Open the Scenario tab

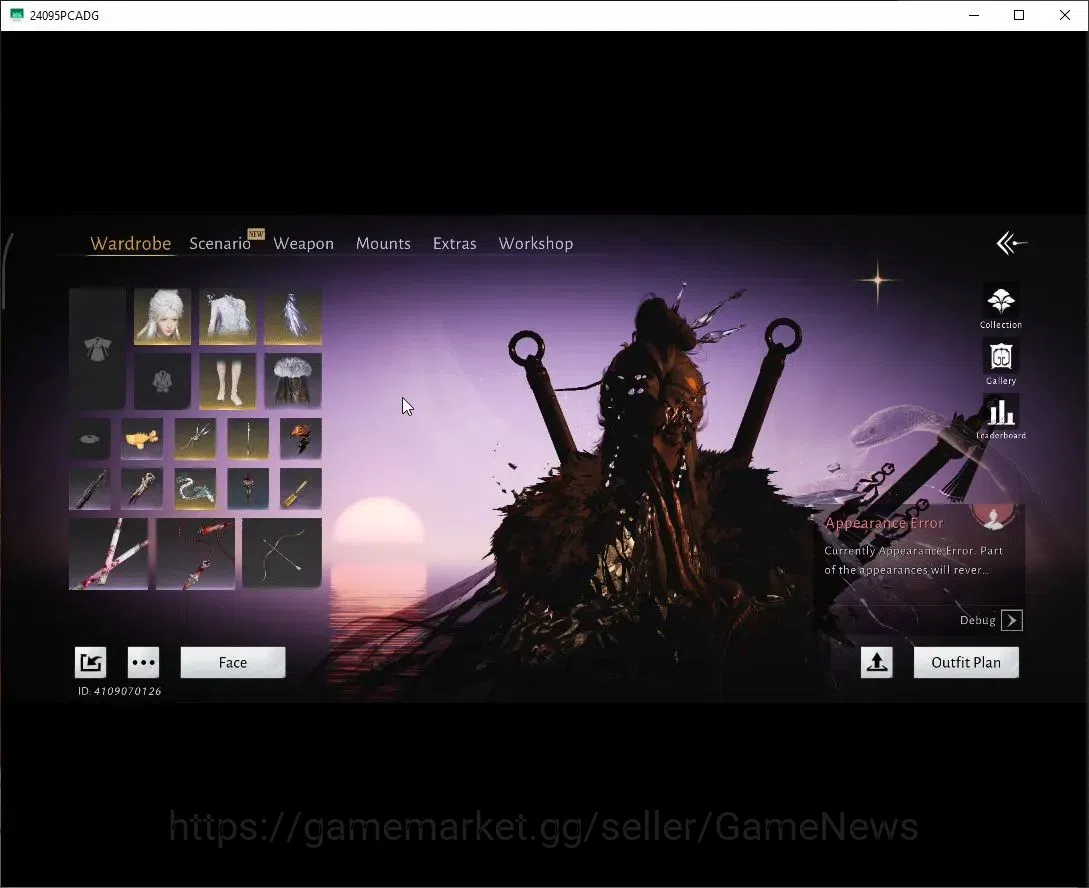coord(220,244)
